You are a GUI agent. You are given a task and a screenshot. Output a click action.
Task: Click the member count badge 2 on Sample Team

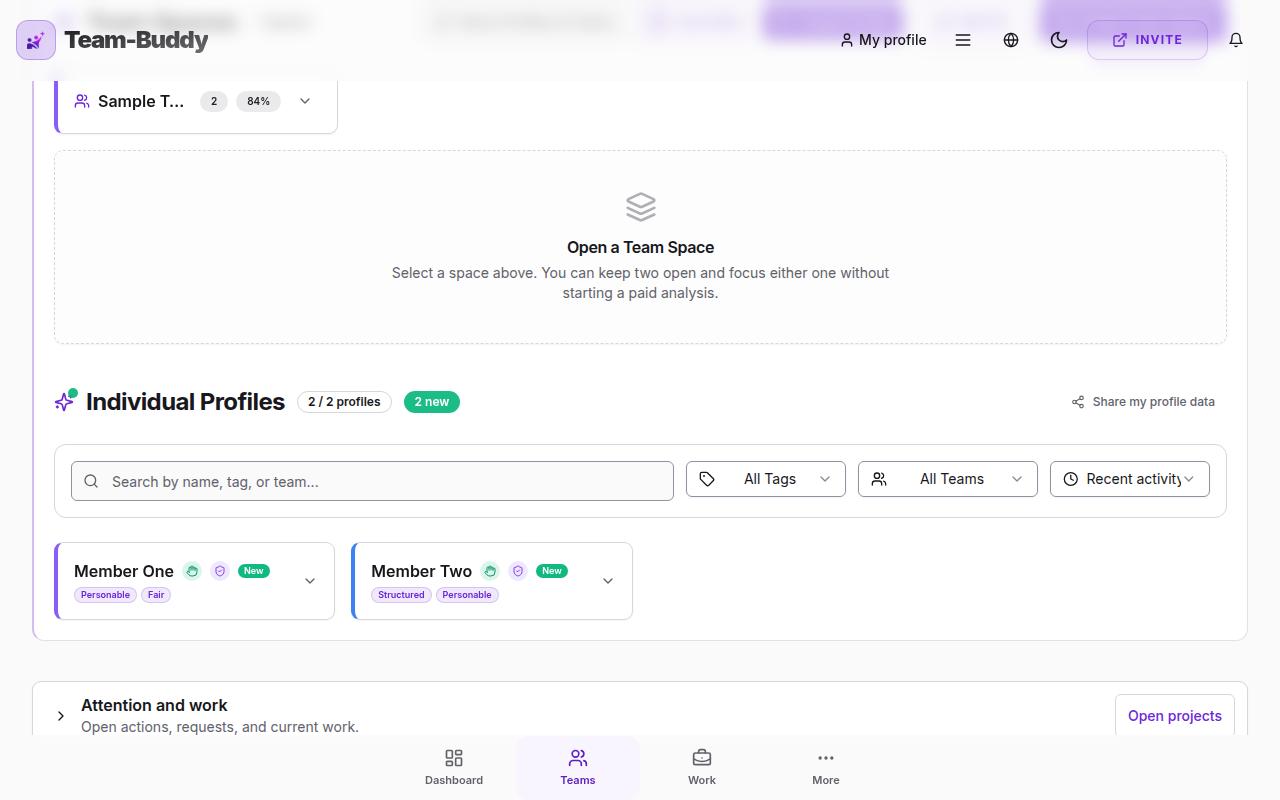214,101
